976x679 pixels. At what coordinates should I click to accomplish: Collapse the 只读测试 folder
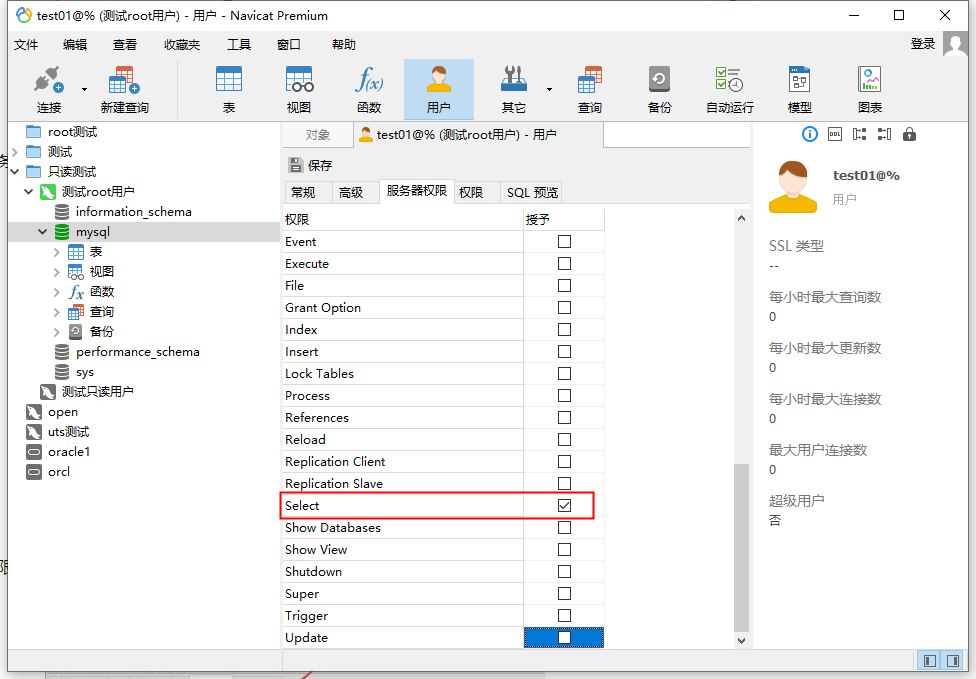tap(15, 172)
